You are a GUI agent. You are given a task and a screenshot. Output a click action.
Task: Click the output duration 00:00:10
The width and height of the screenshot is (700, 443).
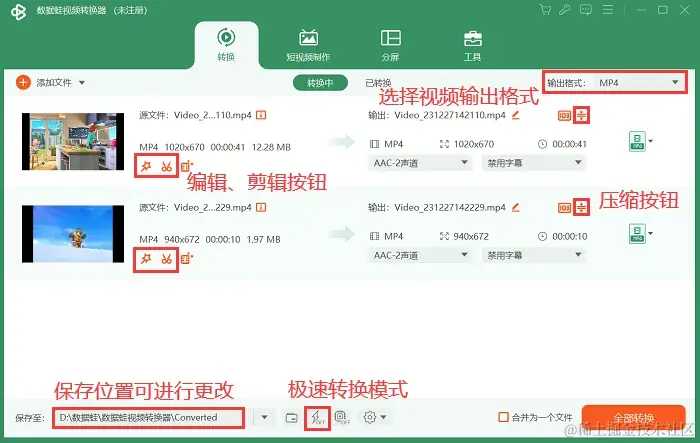point(569,236)
